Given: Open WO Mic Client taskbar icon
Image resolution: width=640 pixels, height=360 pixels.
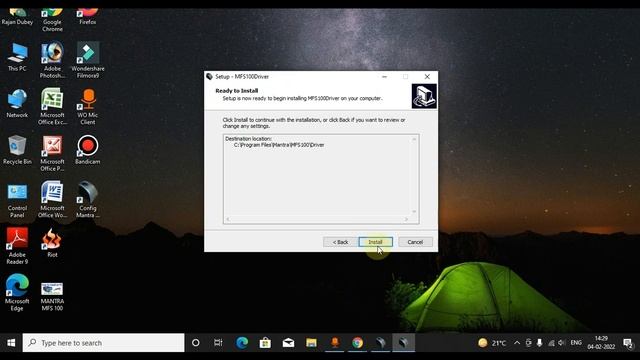Looking at the screenshot, I should coord(335,343).
